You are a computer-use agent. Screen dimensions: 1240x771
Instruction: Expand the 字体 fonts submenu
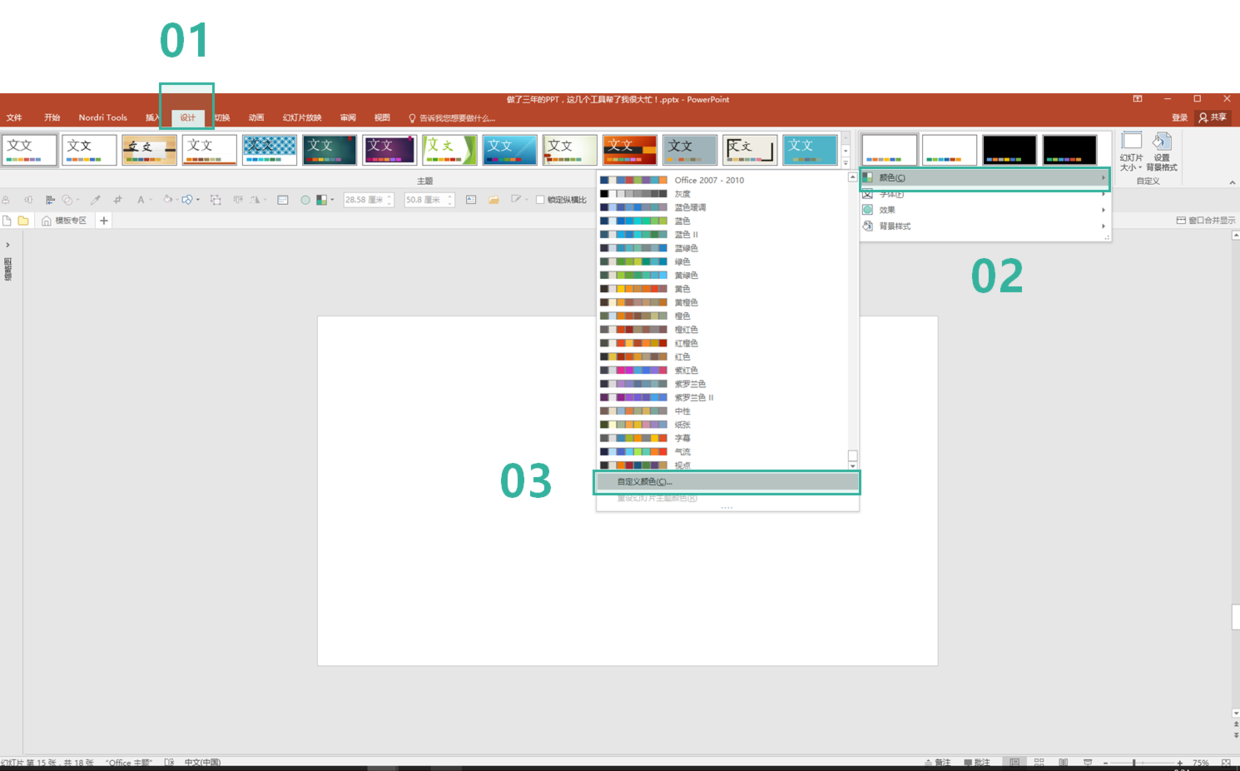coord(985,194)
